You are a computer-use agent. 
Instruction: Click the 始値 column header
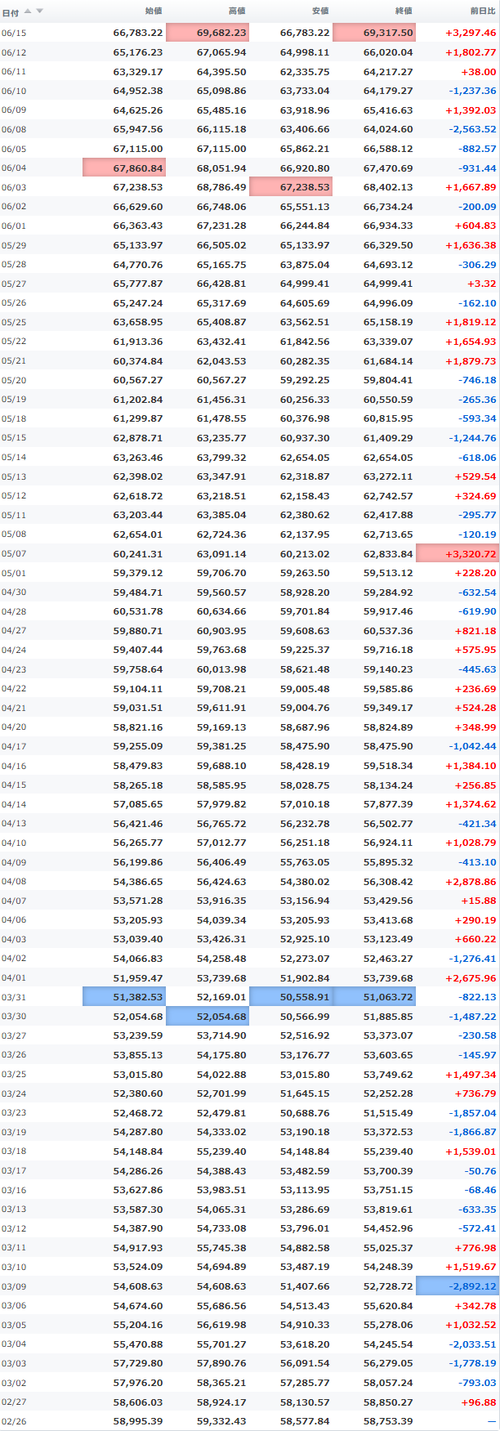(154, 11)
